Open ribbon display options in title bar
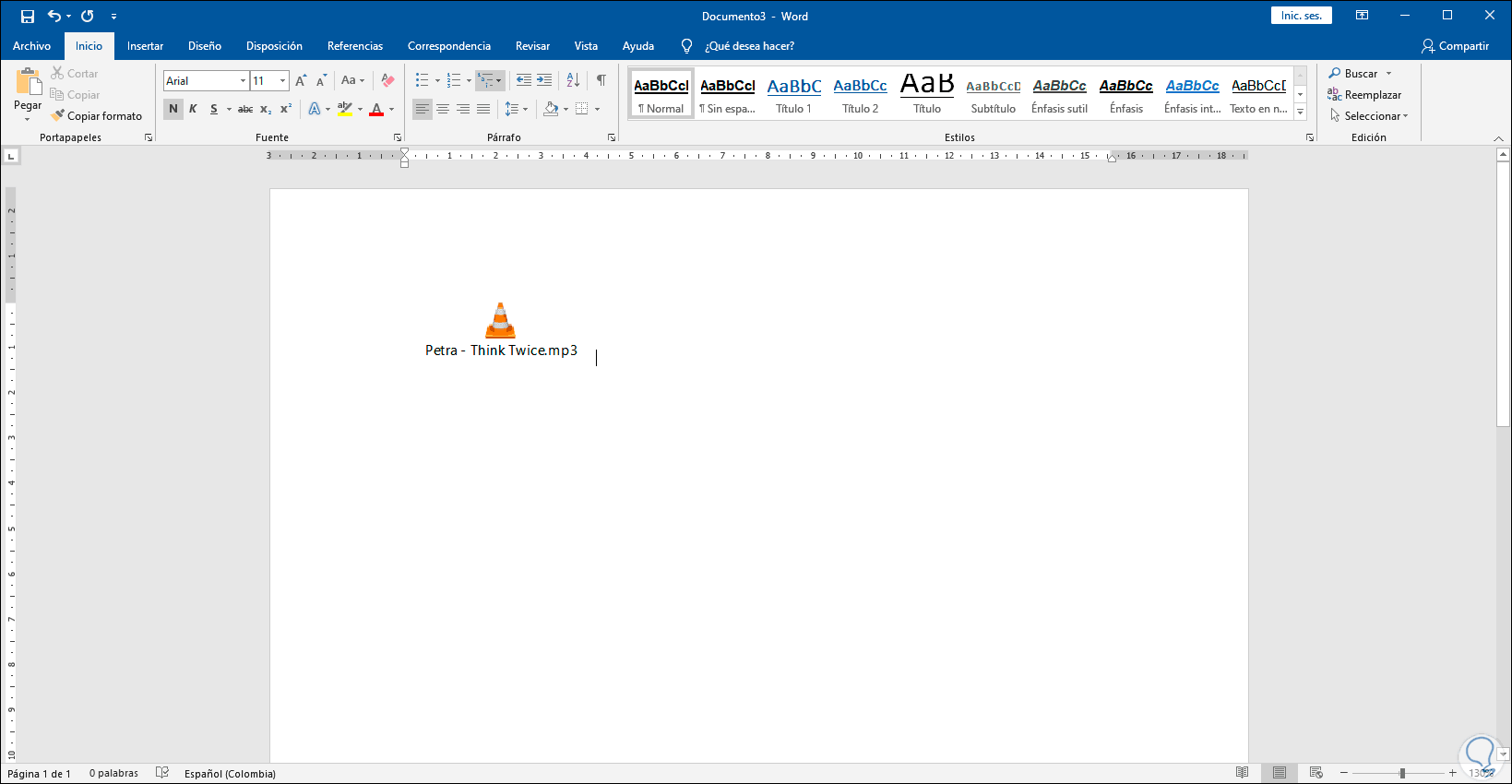 1362,16
